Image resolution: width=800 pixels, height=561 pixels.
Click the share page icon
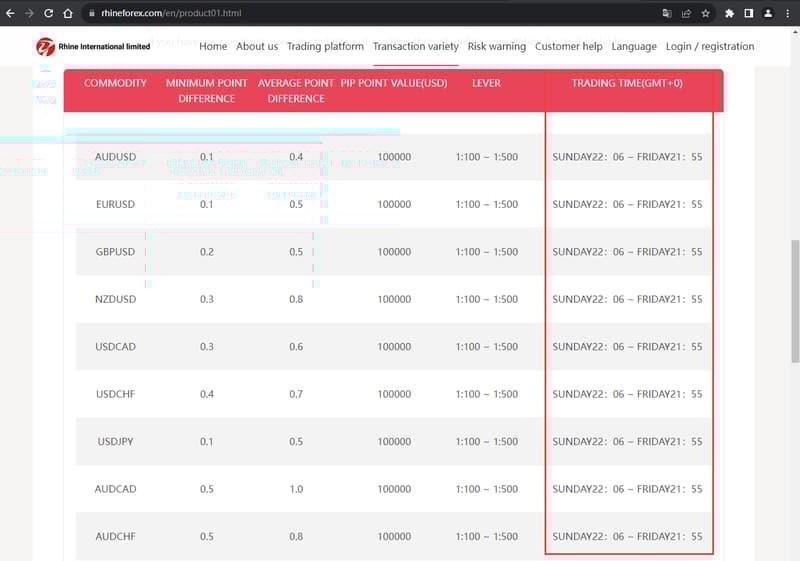point(686,13)
